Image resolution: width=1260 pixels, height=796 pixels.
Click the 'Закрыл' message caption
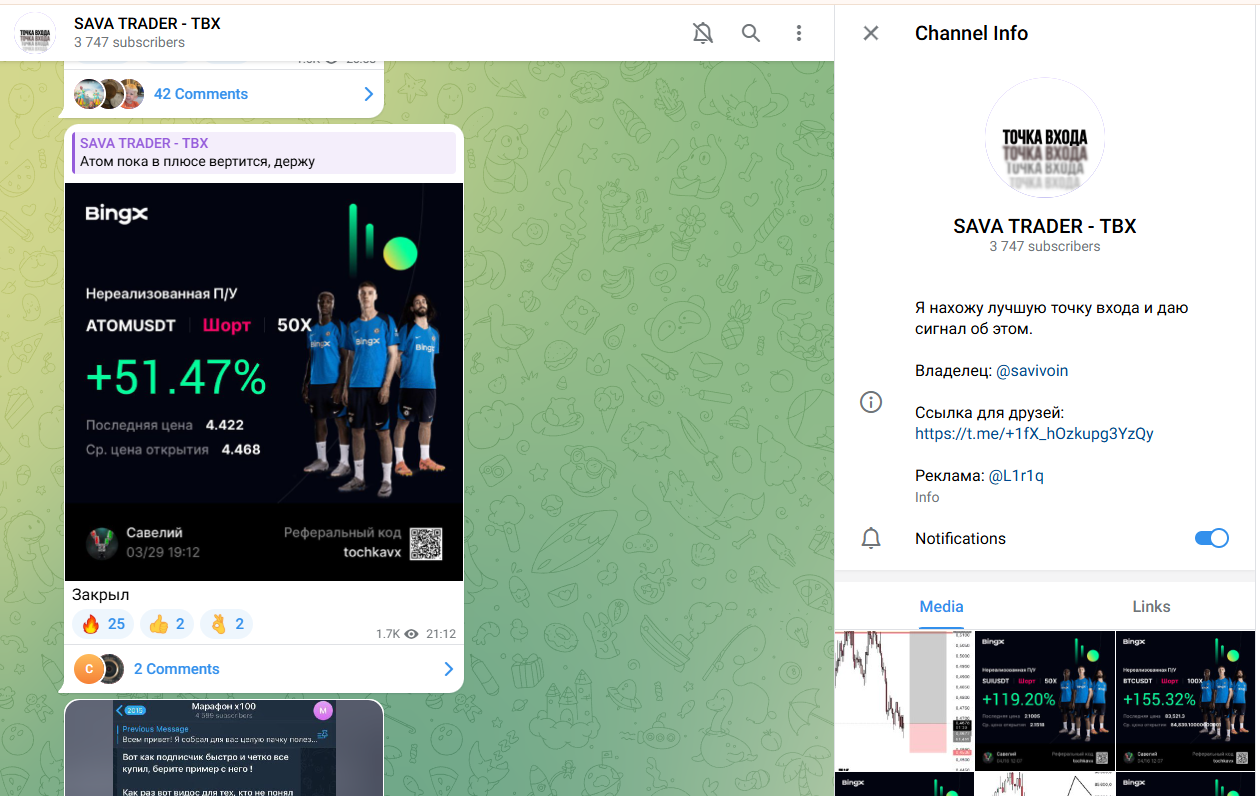pyautogui.click(x=101, y=595)
